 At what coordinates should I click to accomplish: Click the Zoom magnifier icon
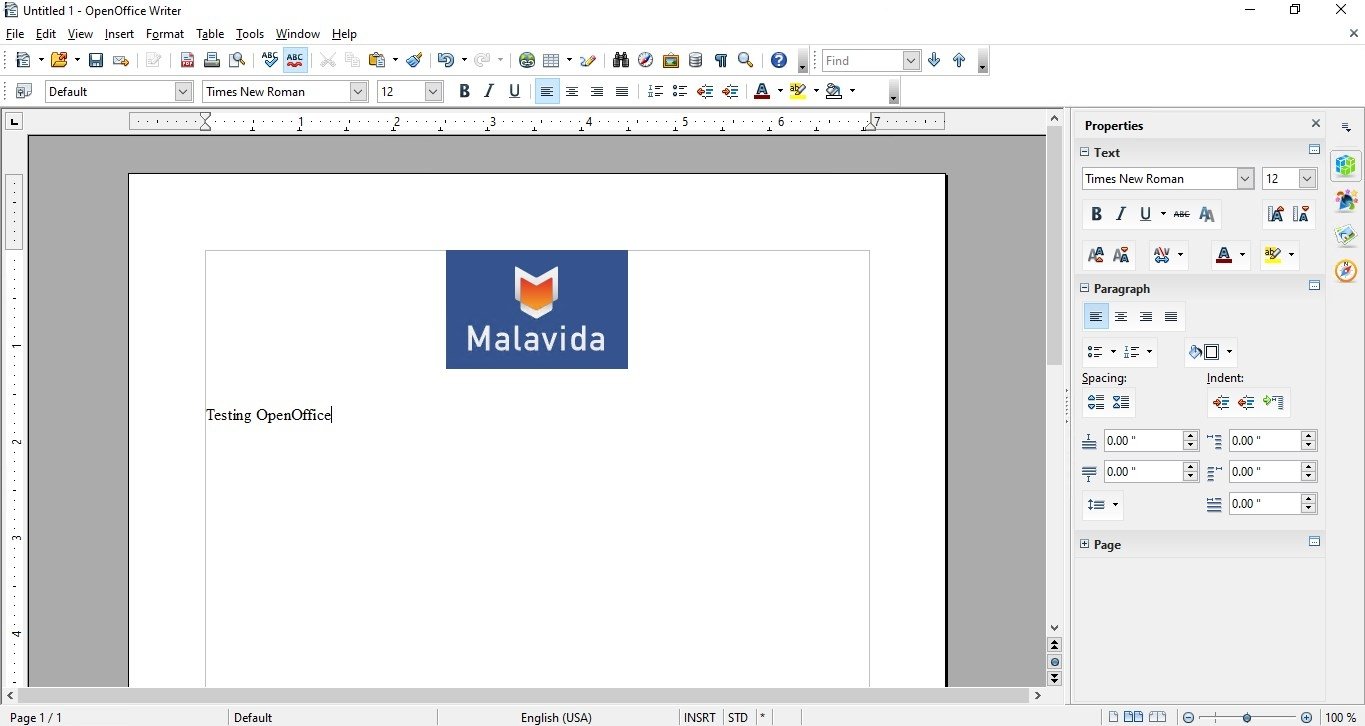tap(745, 60)
